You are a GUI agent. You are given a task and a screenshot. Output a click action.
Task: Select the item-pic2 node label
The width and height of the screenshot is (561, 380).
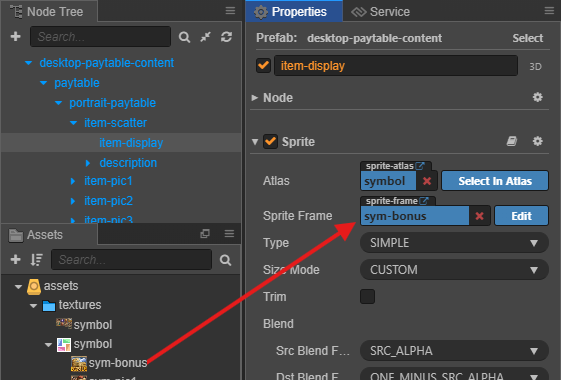coord(108,201)
